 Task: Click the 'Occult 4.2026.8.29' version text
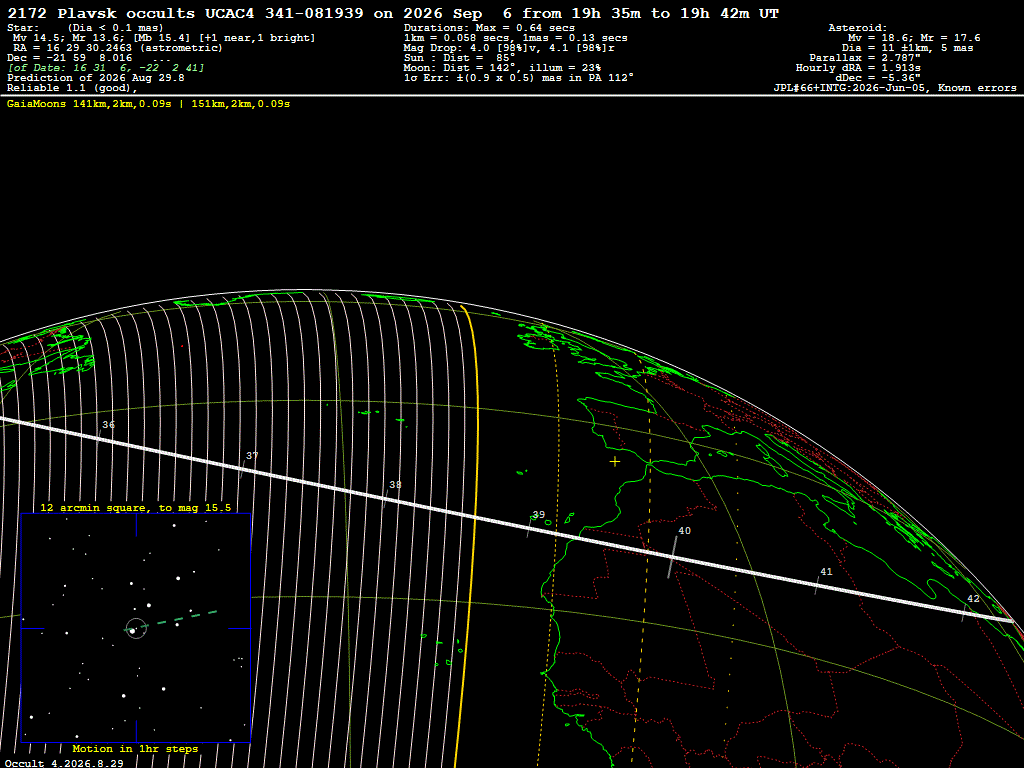64,763
